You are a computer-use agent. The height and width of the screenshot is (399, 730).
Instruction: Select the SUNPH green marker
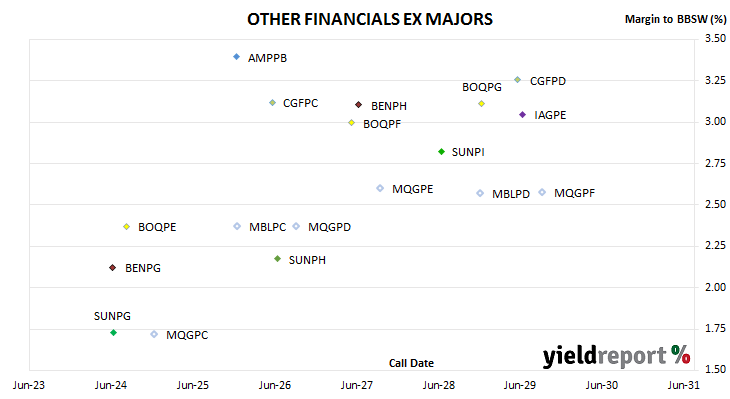(x=277, y=258)
